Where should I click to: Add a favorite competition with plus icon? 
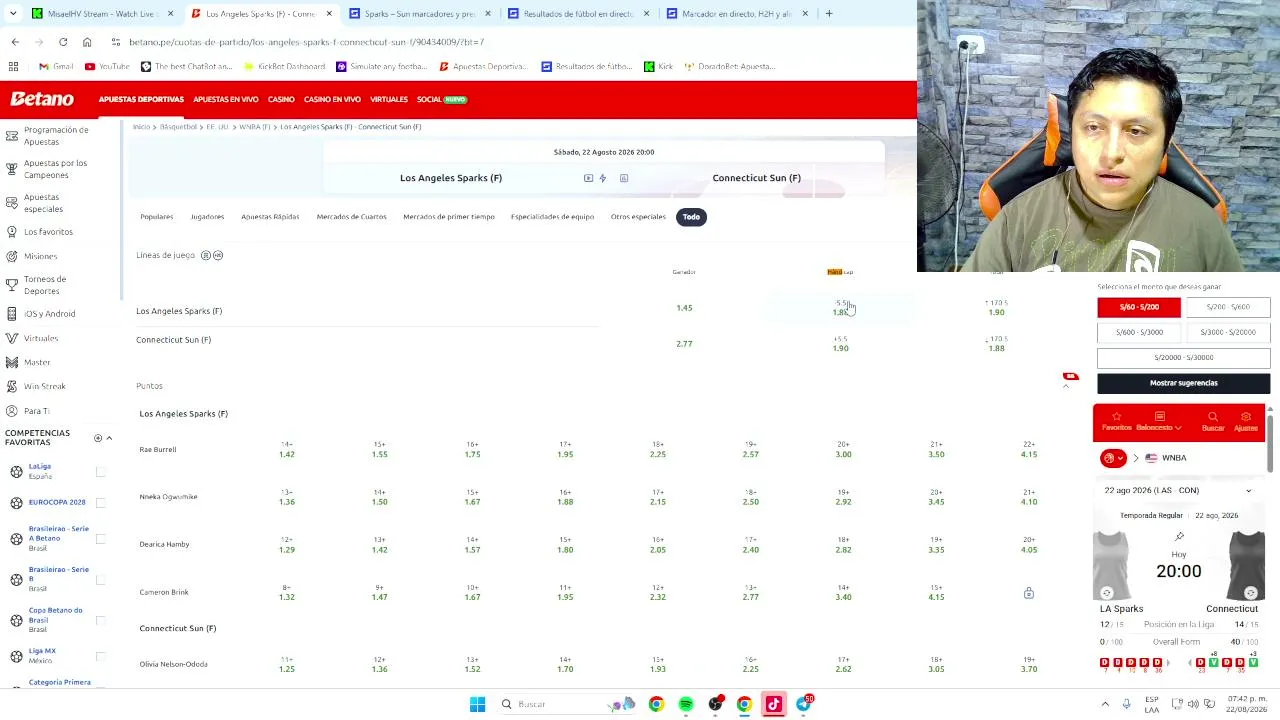coord(98,438)
